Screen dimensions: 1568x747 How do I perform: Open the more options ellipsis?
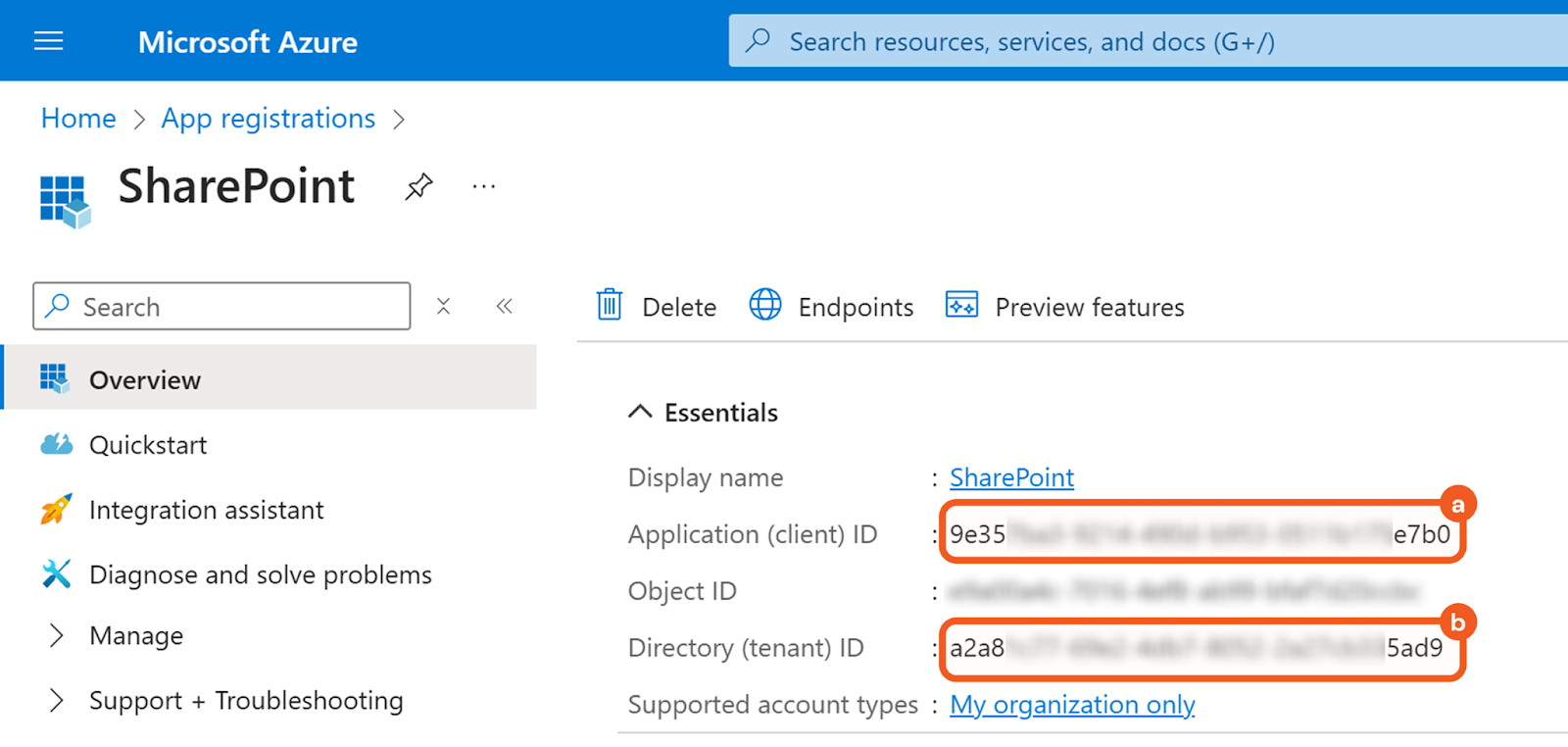484,186
